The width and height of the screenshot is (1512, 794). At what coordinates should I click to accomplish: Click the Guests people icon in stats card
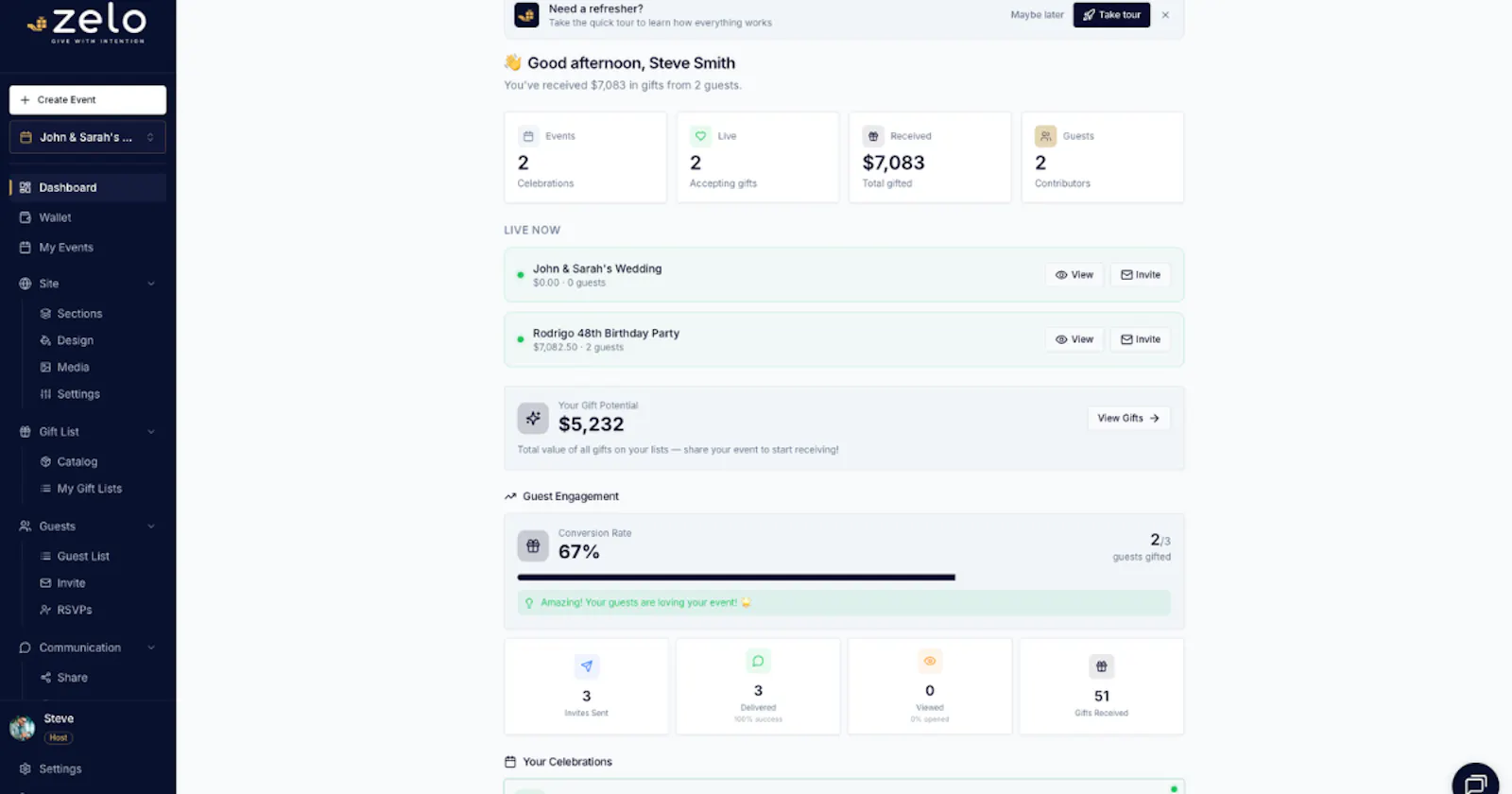pos(1045,136)
